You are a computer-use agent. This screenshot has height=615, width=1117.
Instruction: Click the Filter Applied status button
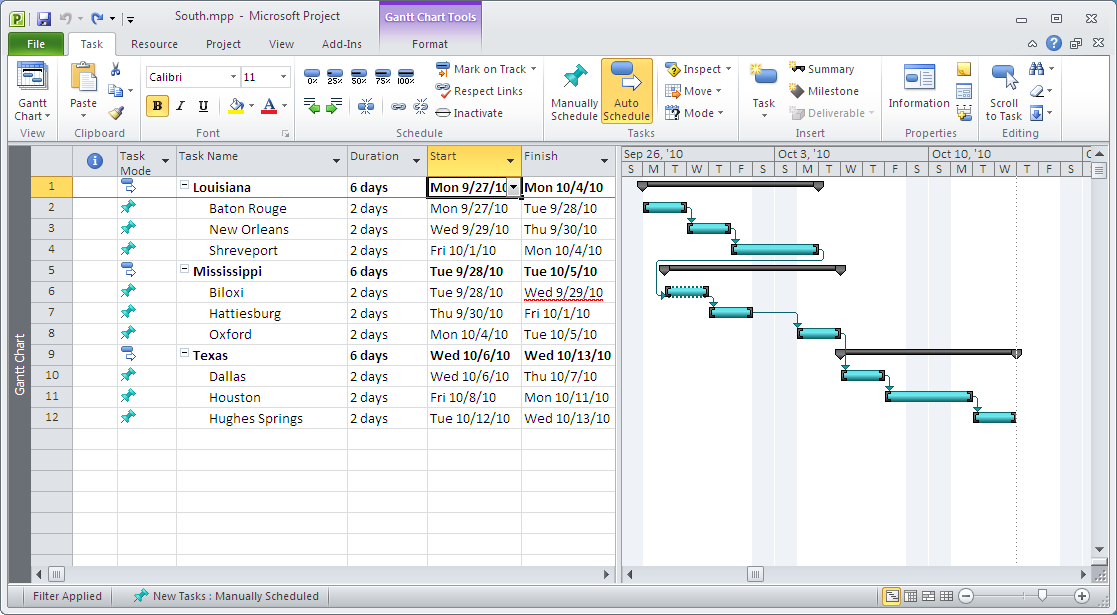click(67, 596)
